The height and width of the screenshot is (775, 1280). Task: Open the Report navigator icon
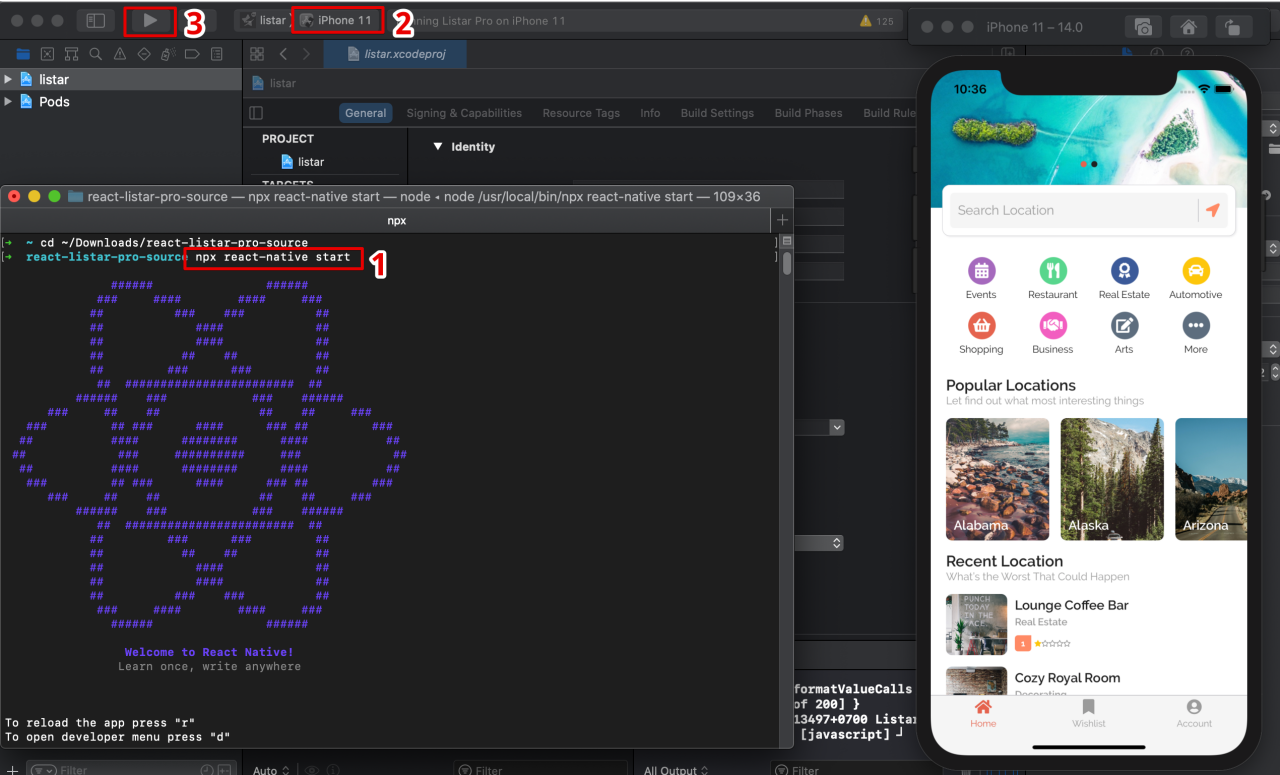(x=216, y=54)
